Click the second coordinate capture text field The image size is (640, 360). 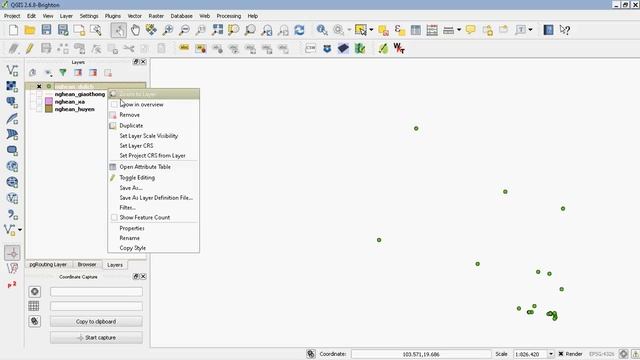(x=96, y=306)
